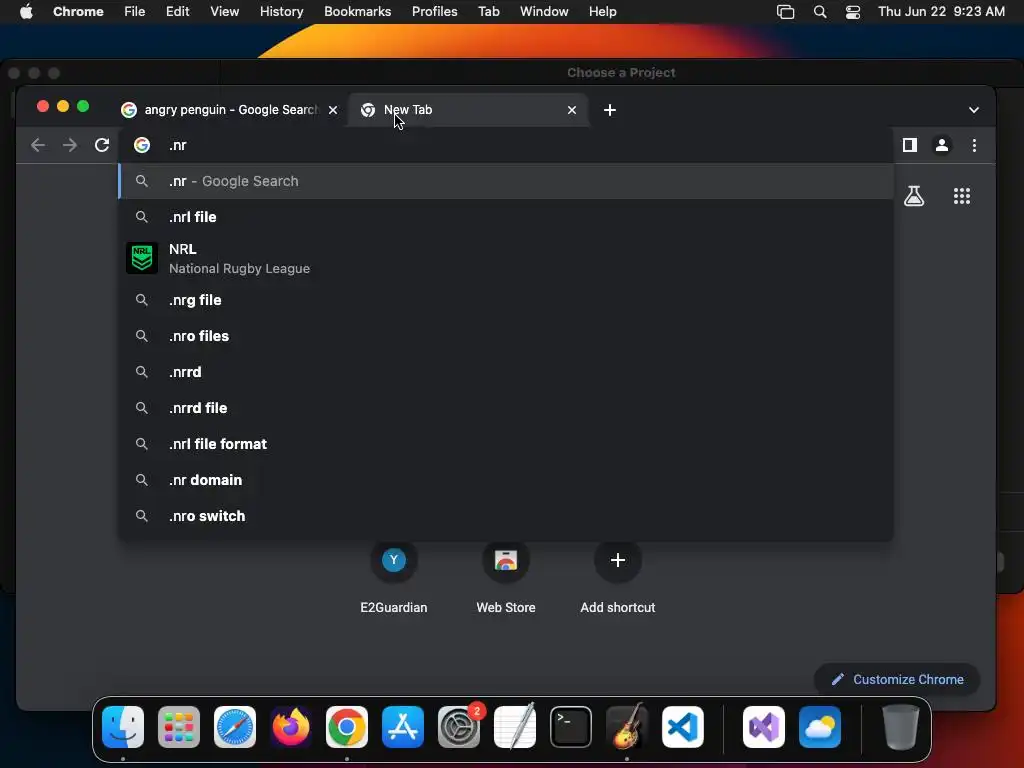1024x768 pixels.
Task: Open the Profiles menu
Action: [434, 12]
